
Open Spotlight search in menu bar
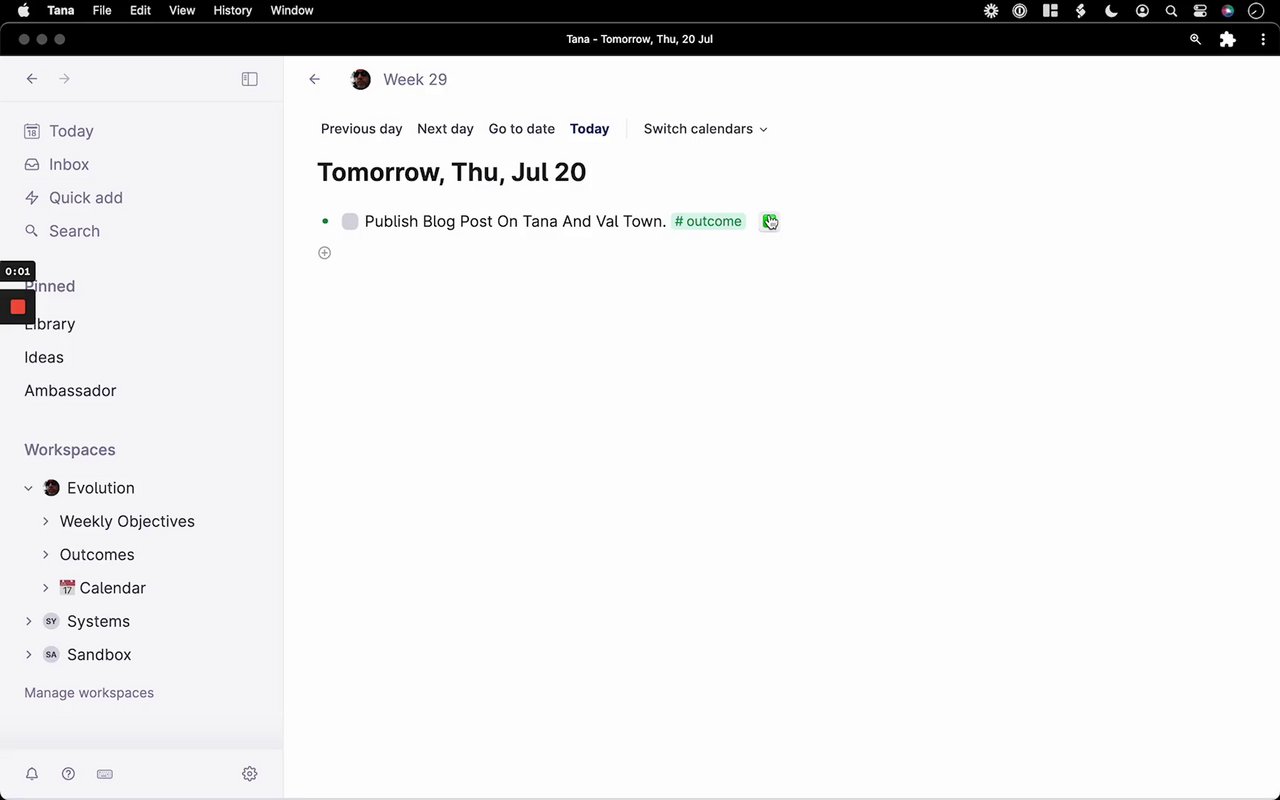[1171, 11]
